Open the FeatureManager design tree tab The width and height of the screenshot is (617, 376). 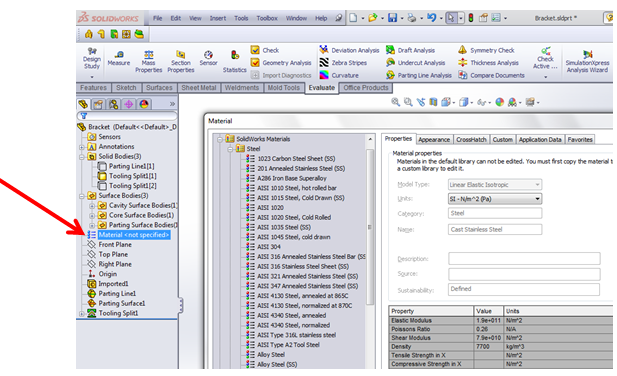(83, 104)
